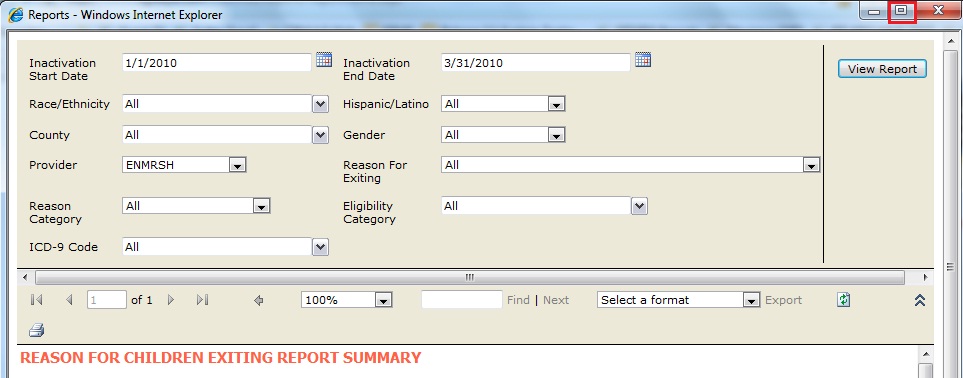Click horizontal scrollbar right arrow
The height and width of the screenshot is (378, 963).
point(925,278)
